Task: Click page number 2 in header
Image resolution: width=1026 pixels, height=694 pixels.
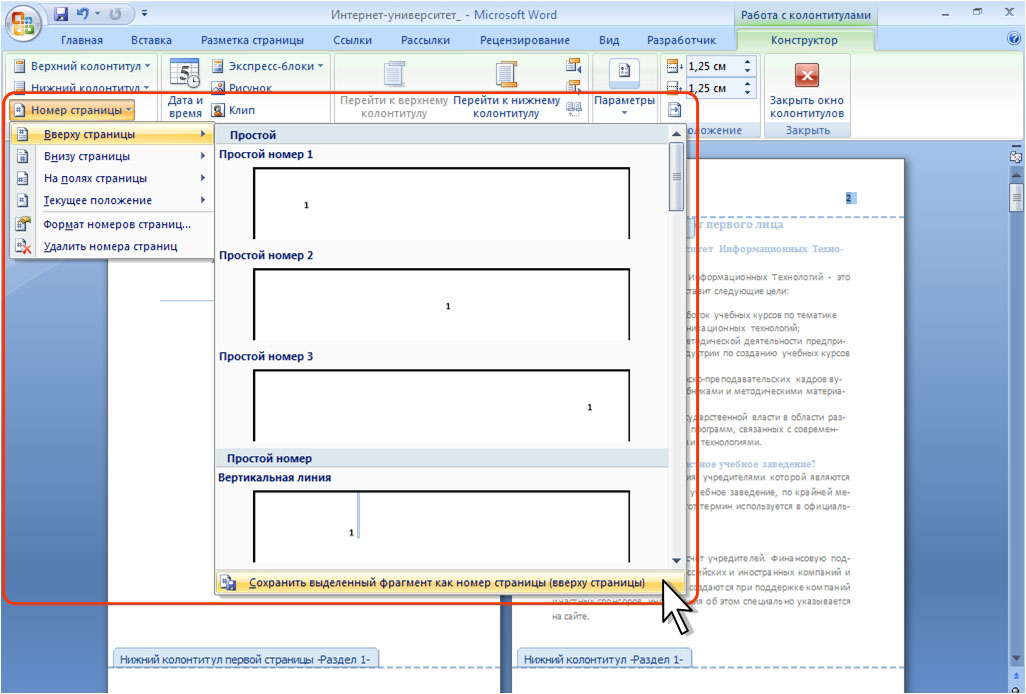Action: click(x=849, y=198)
